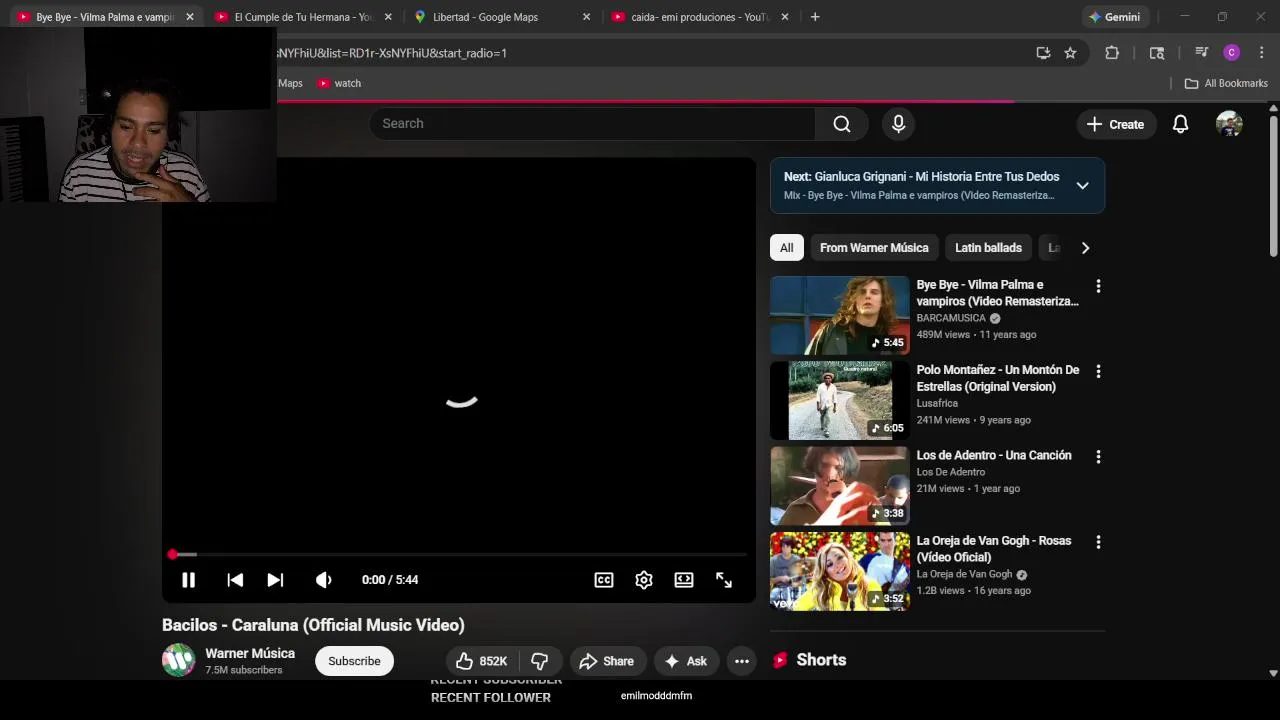Select From Warner Música chip

click(874, 248)
